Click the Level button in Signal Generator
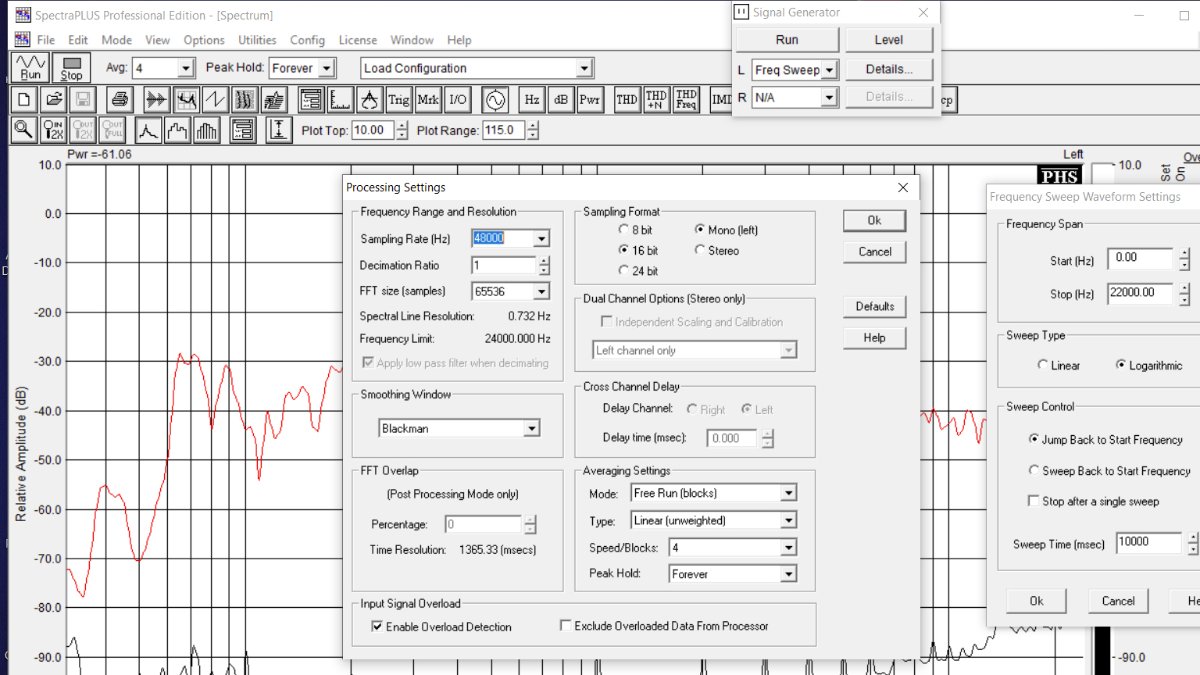1200x675 pixels. 888,40
